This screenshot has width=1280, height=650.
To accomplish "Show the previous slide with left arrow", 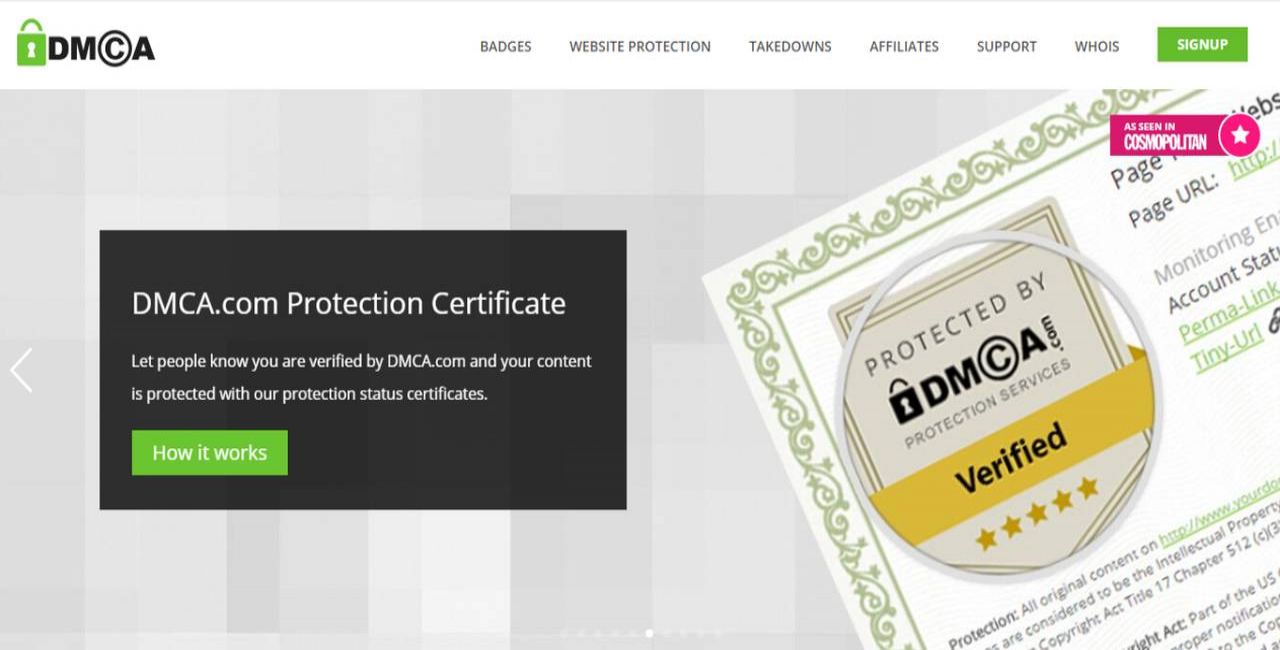I will pos(21,370).
